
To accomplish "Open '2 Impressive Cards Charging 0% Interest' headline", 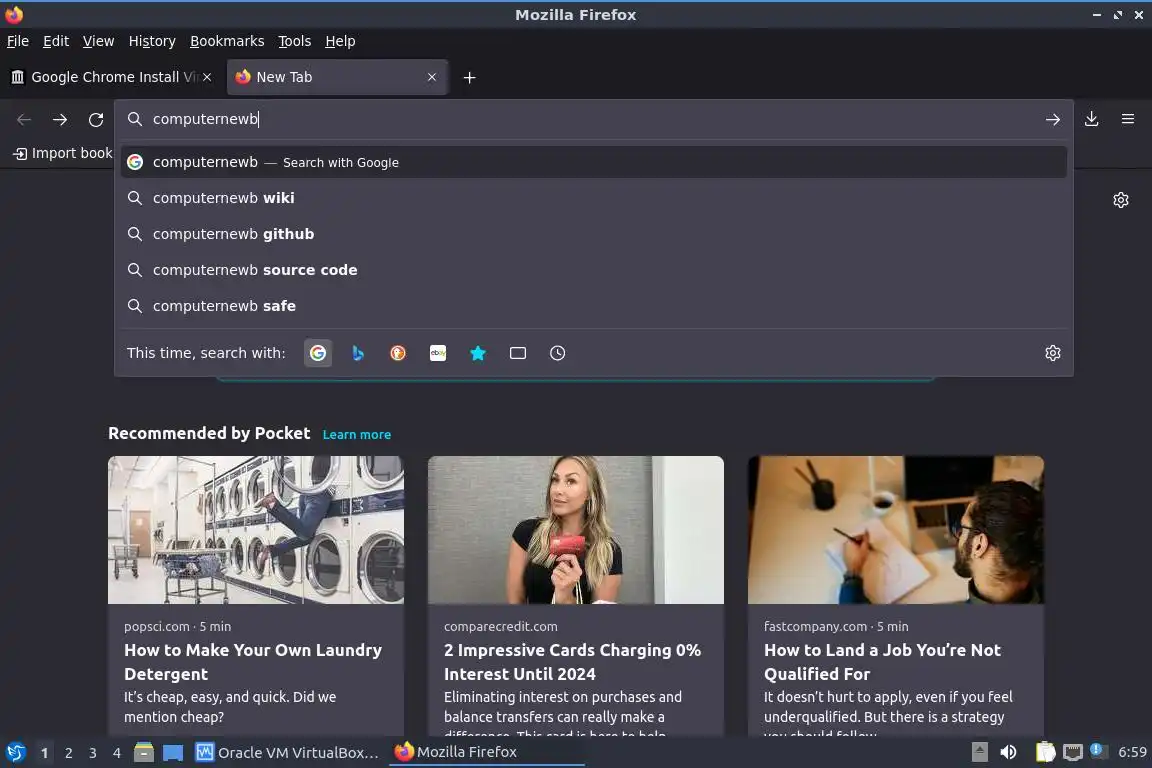I will click(572, 662).
